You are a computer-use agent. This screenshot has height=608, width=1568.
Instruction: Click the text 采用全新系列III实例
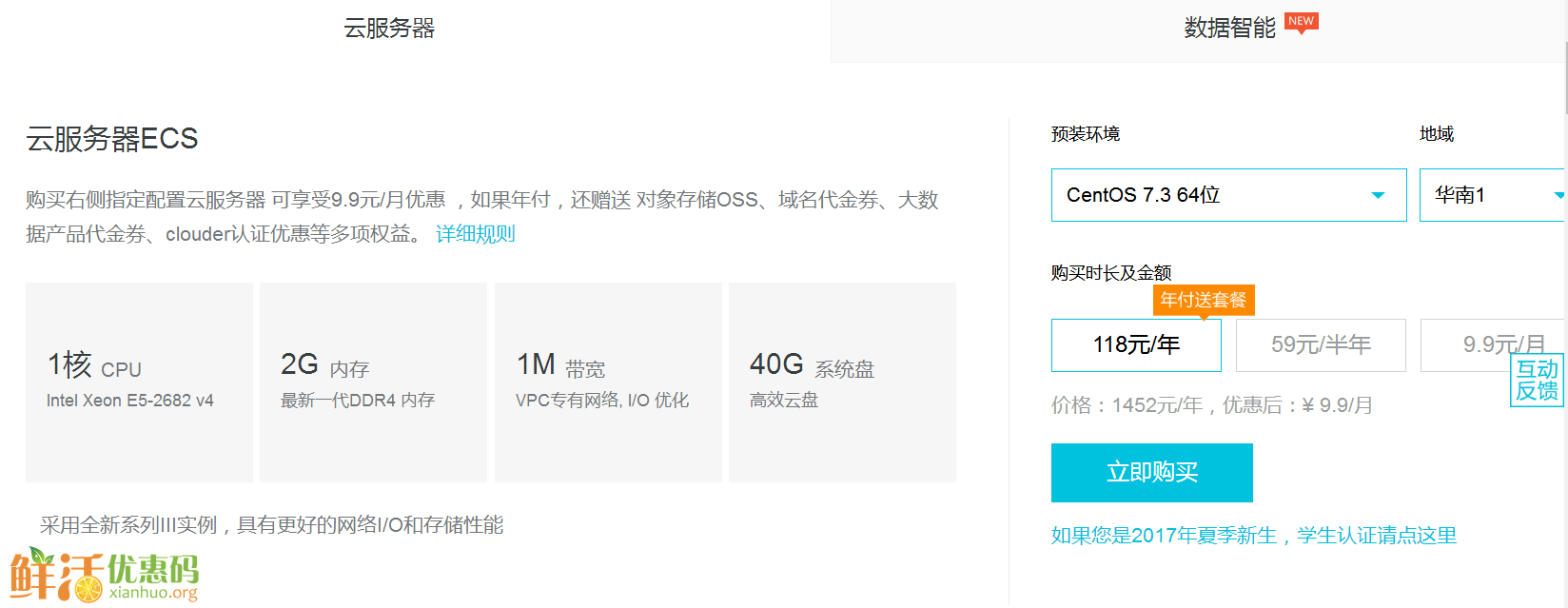pyautogui.click(x=129, y=525)
